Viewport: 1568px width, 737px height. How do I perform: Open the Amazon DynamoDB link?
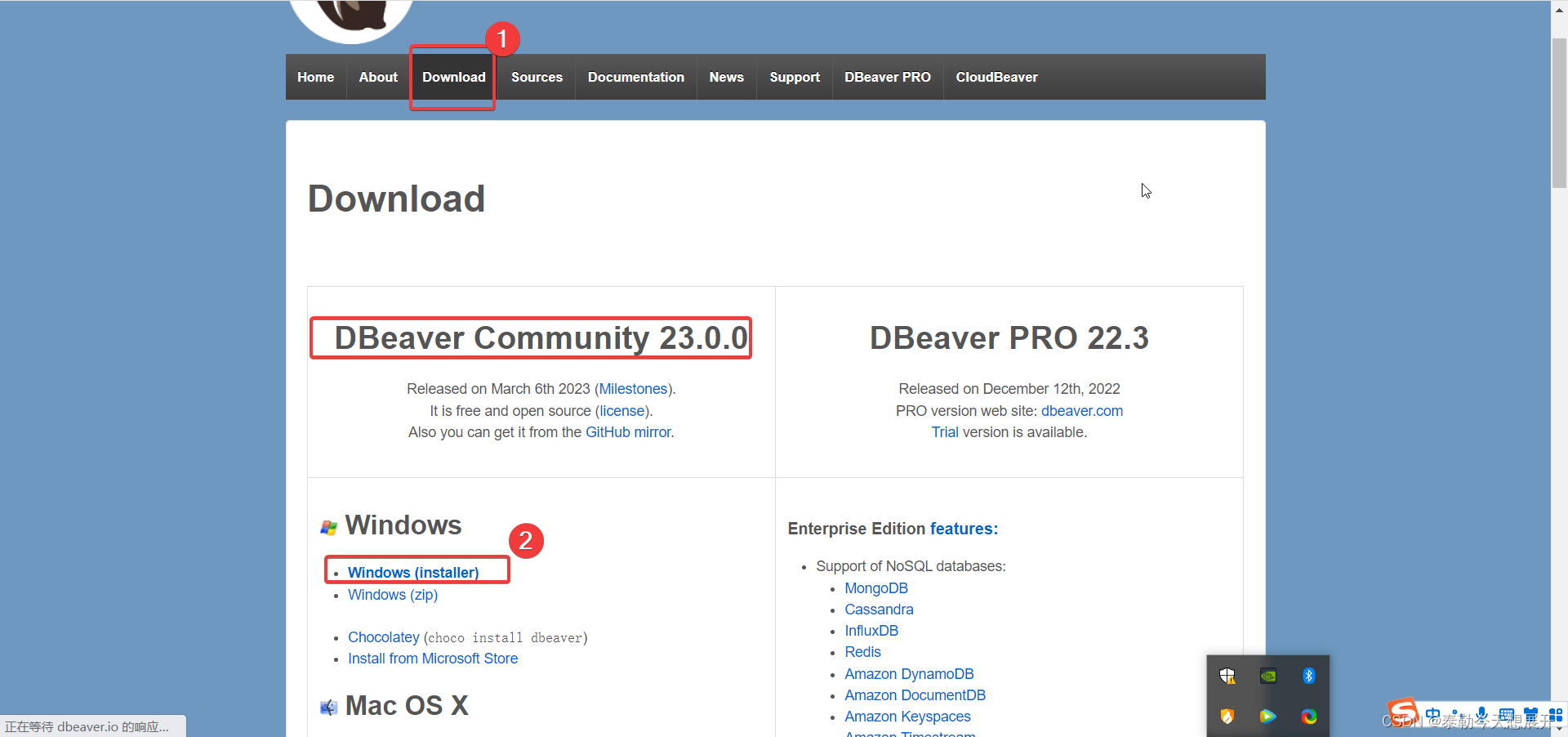pyautogui.click(x=909, y=674)
